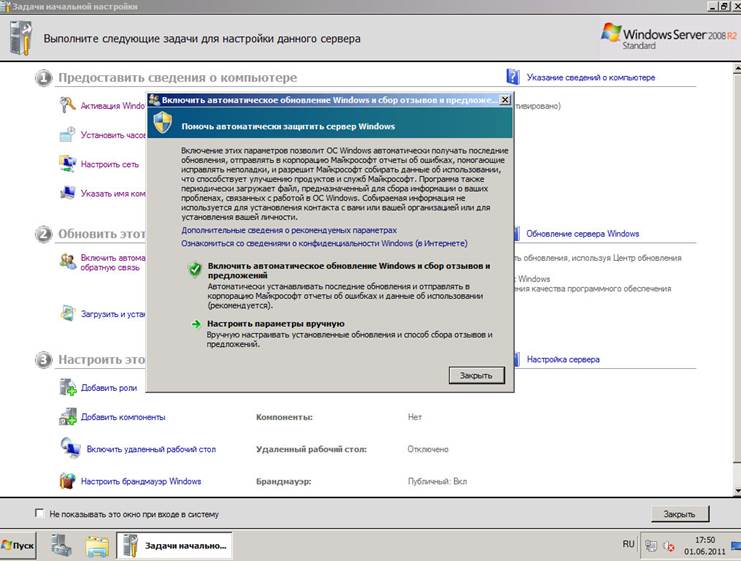Click 'Публичный: Вкл' firewall status text

coord(437,481)
